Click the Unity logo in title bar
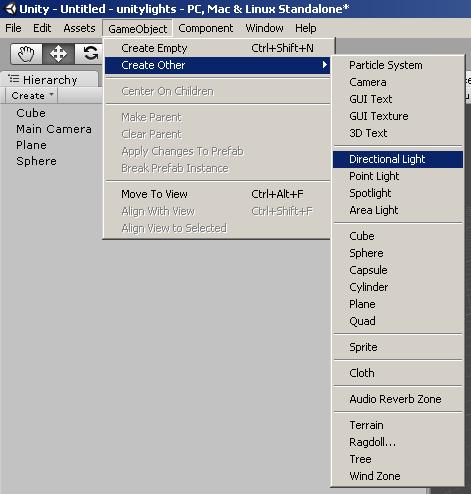Screen dimensions: 471x494 (11, 9)
